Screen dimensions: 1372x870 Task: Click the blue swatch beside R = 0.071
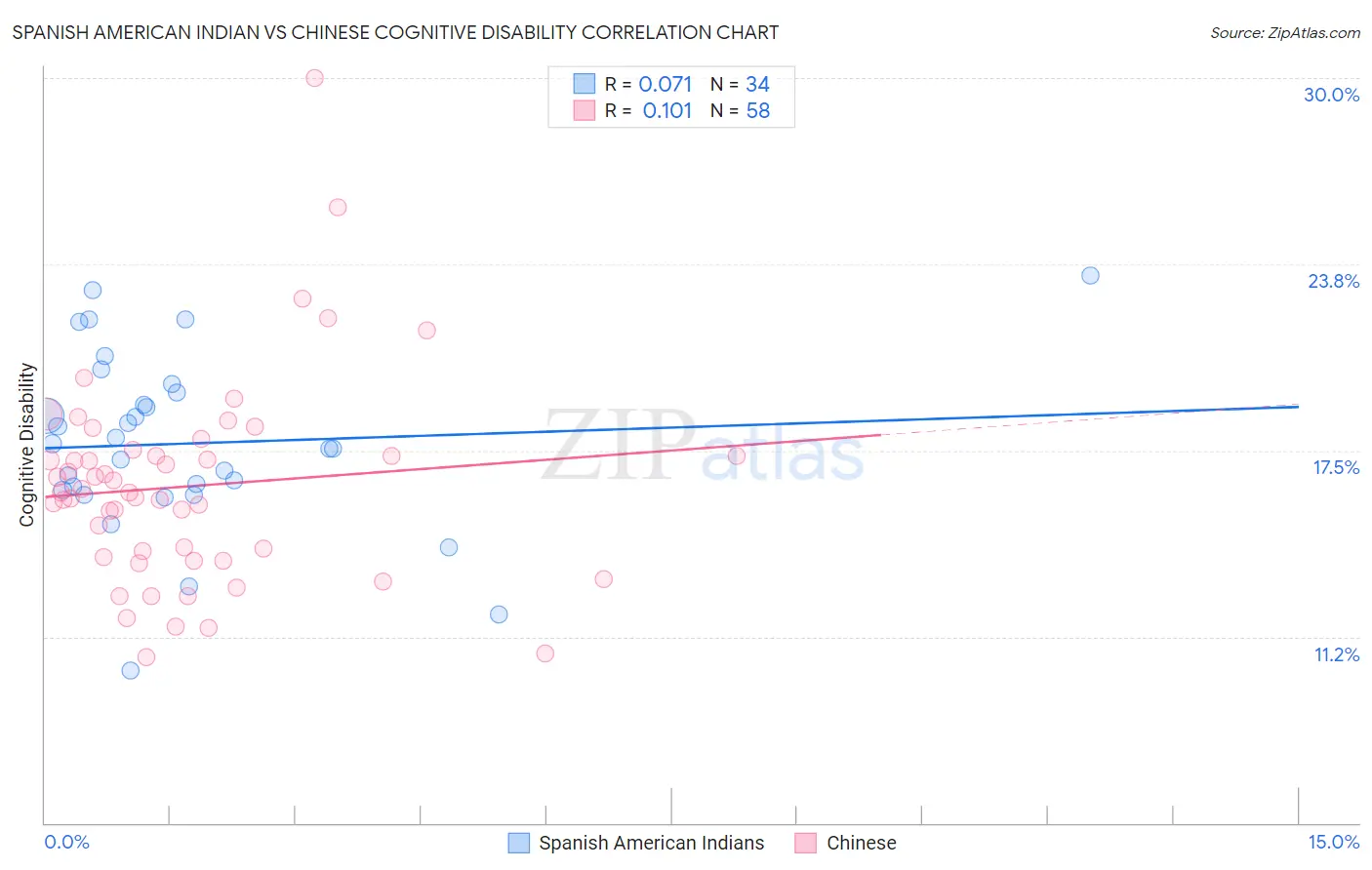tap(584, 84)
